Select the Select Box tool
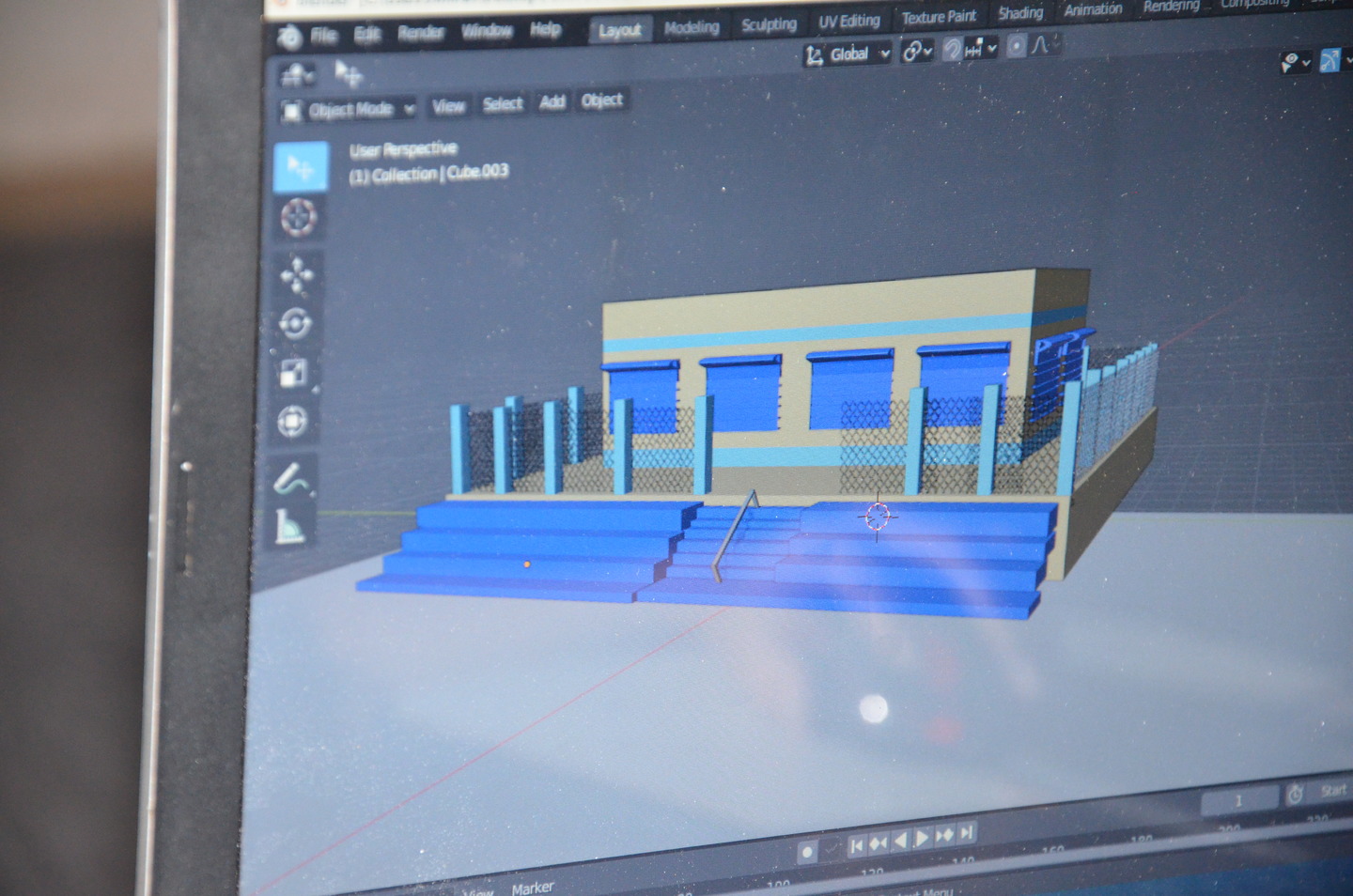The height and width of the screenshot is (896, 1353). pos(301,167)
